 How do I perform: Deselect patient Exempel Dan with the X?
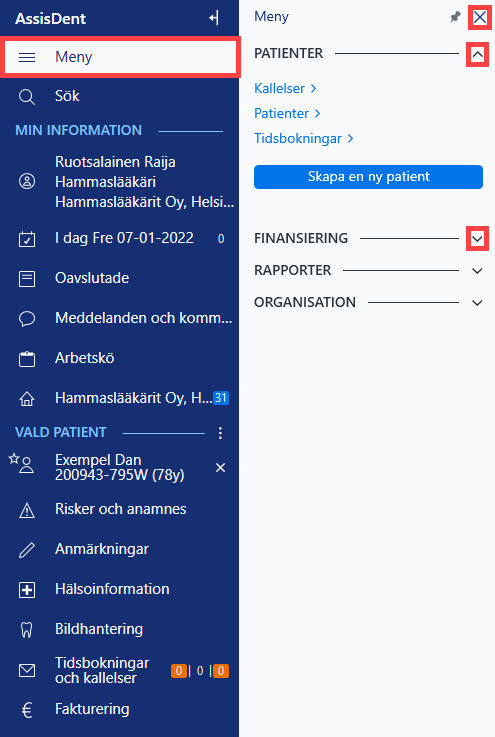point(220,468)
